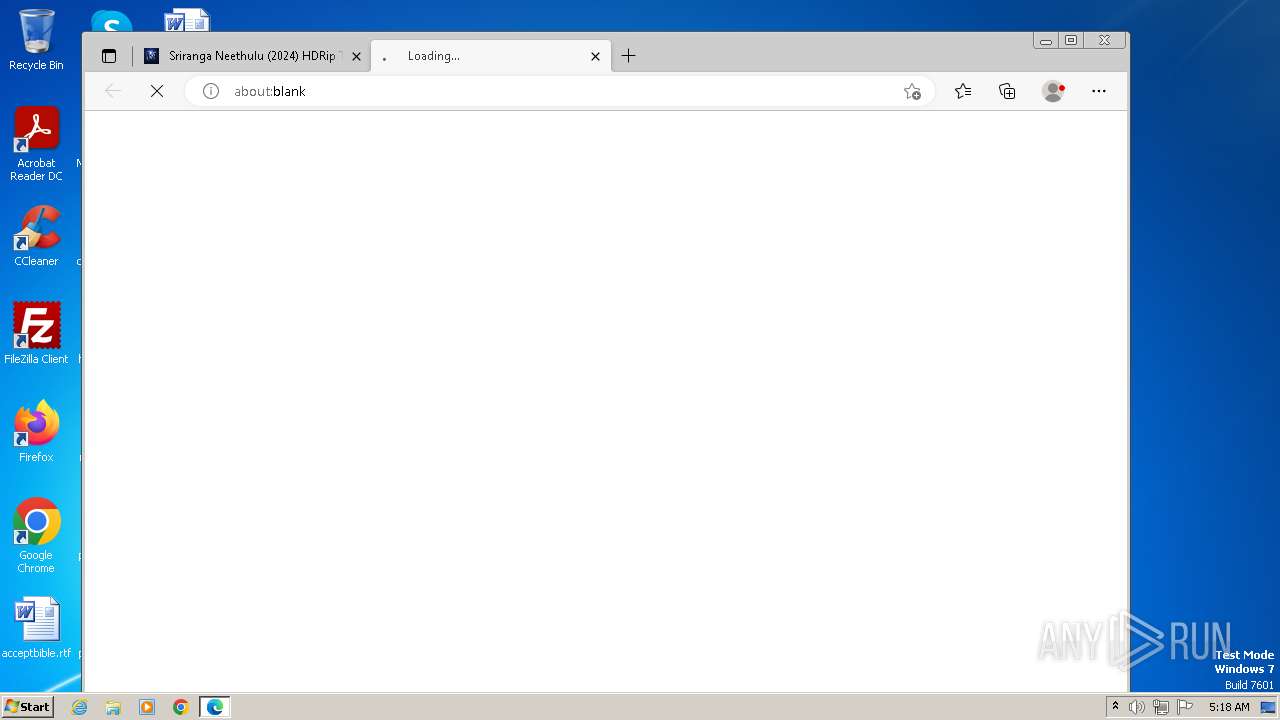Launch Acrobat Reader DC shortcut
The height and width of the screenshot is (720, 1280).
pyautogui.click(x=36, y=144)
